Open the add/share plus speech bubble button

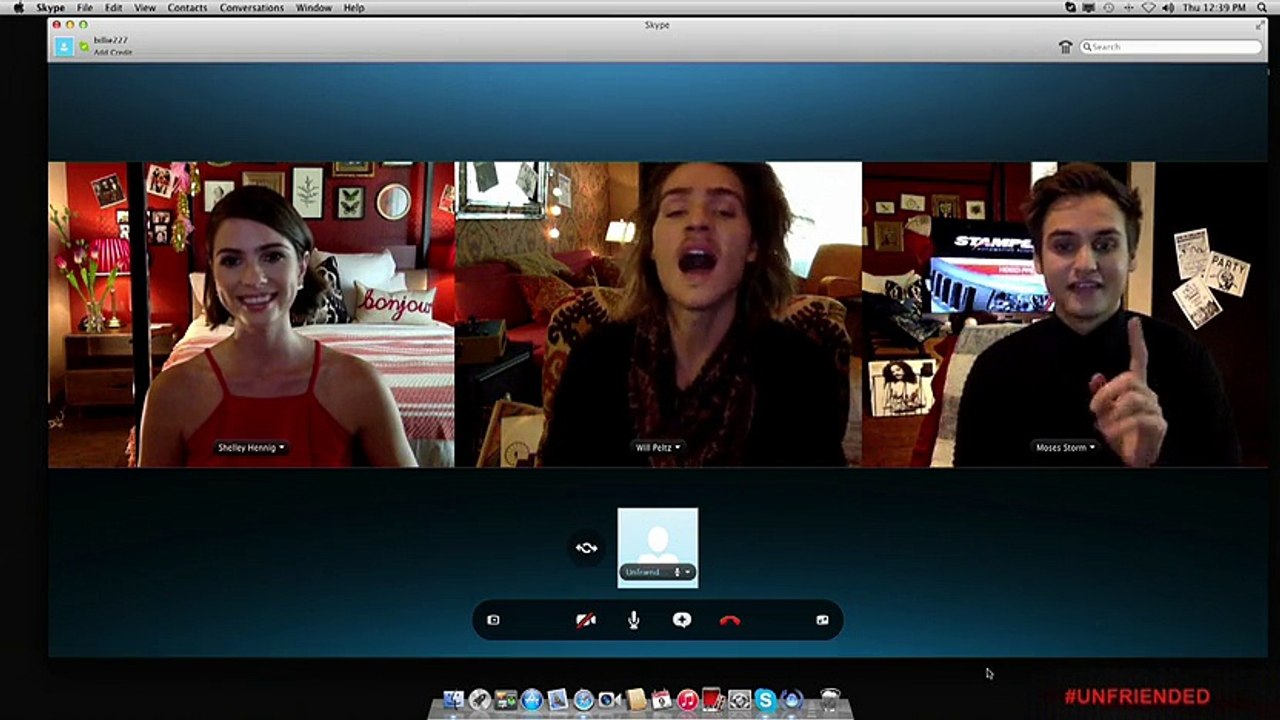click(682, 620)
